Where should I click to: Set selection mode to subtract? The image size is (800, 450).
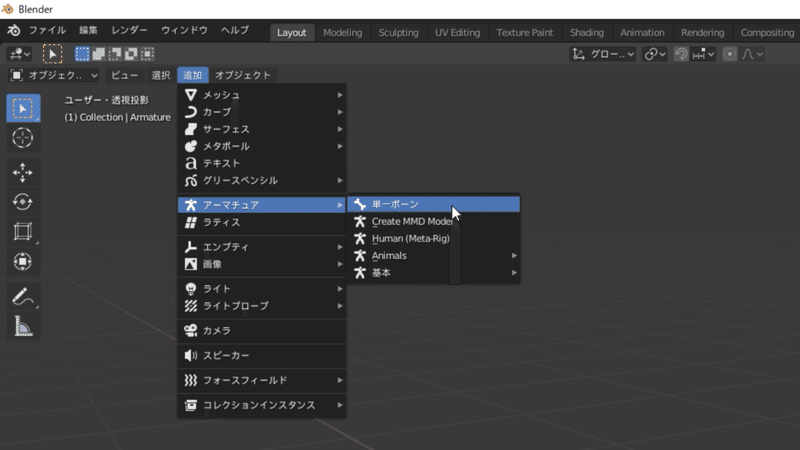tap(115, 54)
